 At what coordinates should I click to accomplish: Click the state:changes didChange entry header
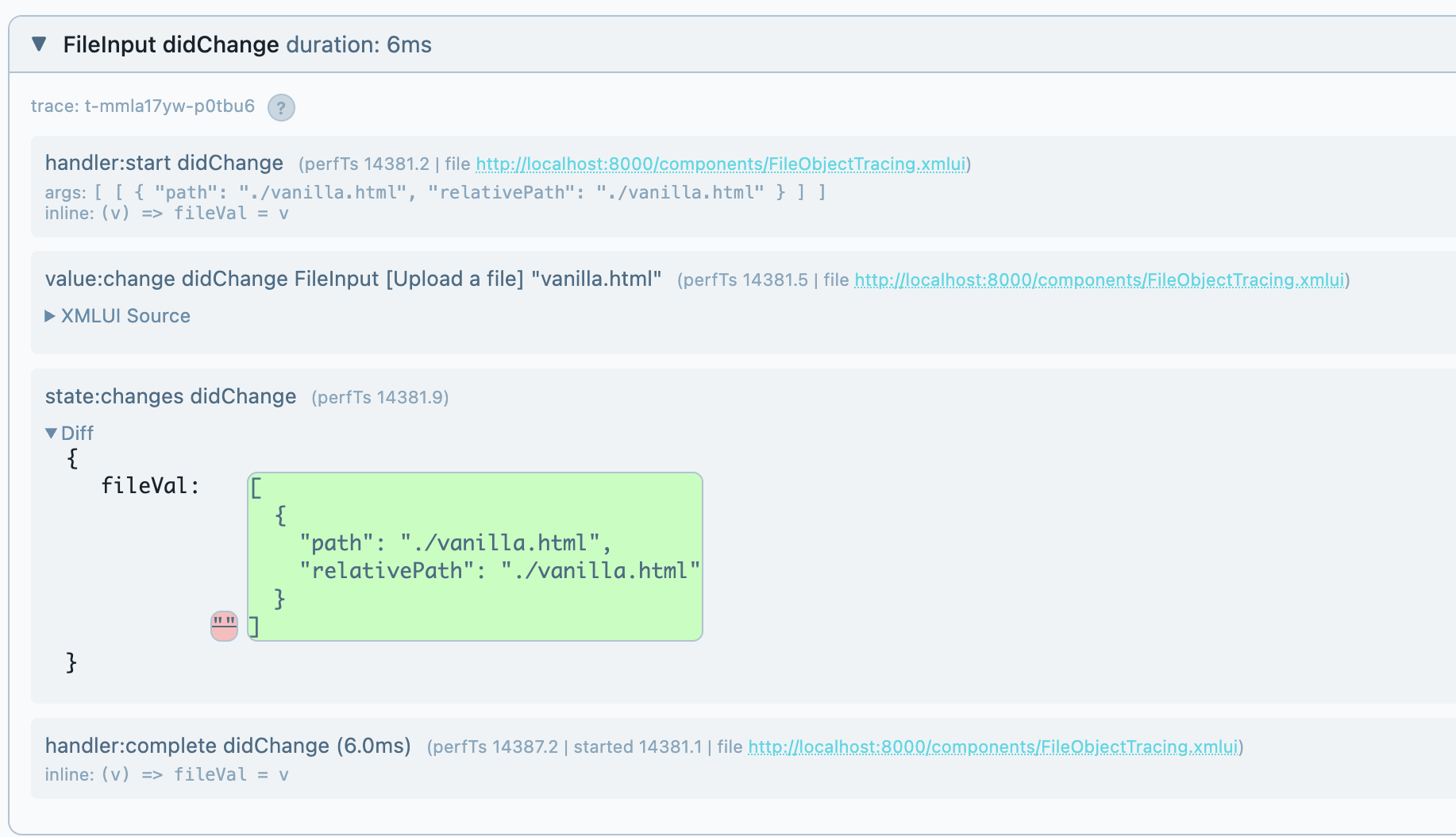(x=170, y=396)
